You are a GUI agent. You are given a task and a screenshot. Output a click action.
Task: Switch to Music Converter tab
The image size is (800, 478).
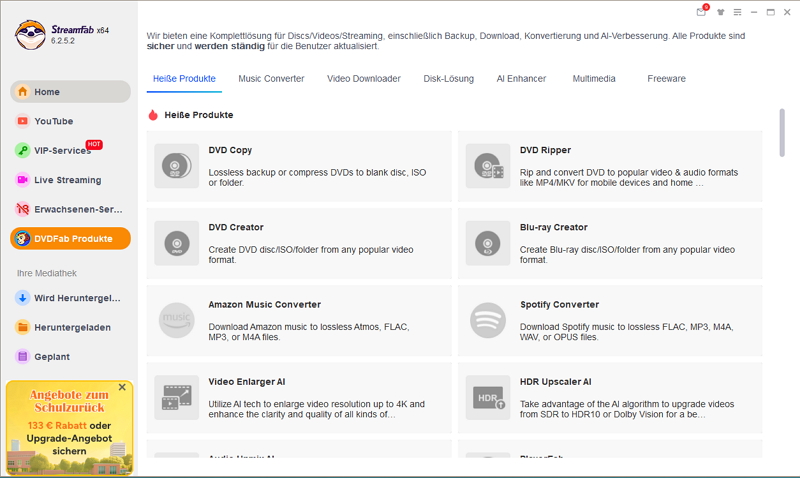271,79
